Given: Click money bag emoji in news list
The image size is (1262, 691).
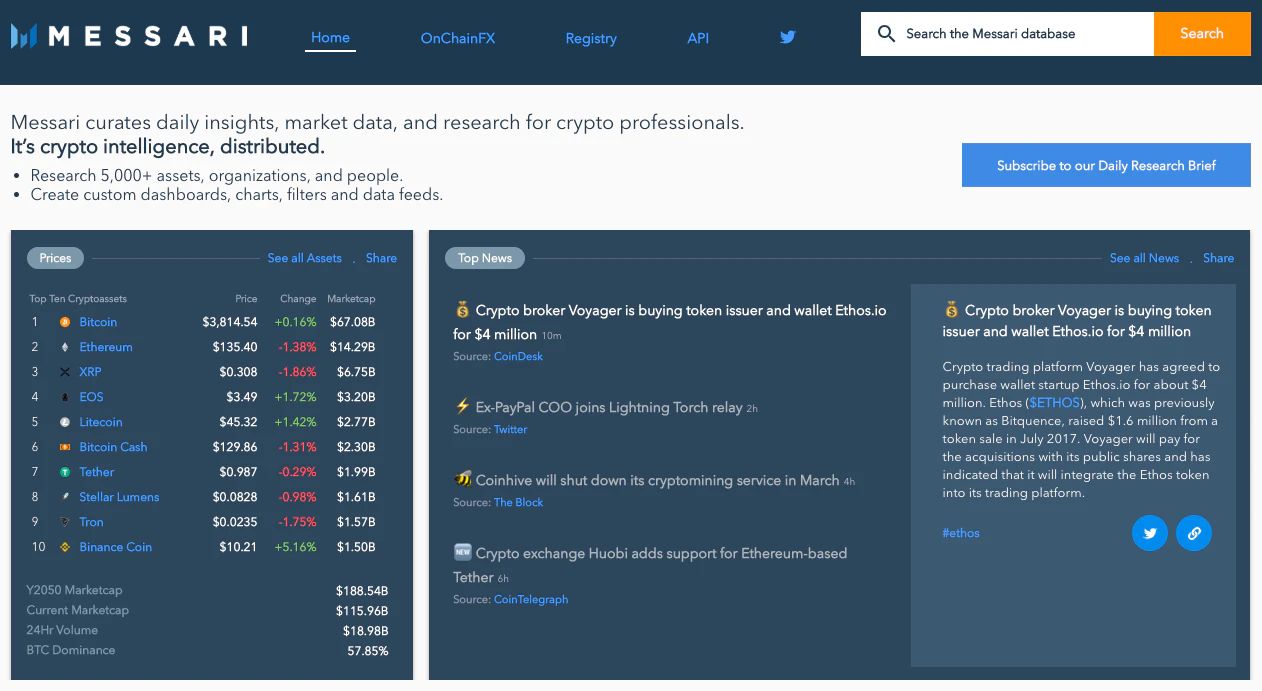Looking at the screenshot, I should [462, 310].
